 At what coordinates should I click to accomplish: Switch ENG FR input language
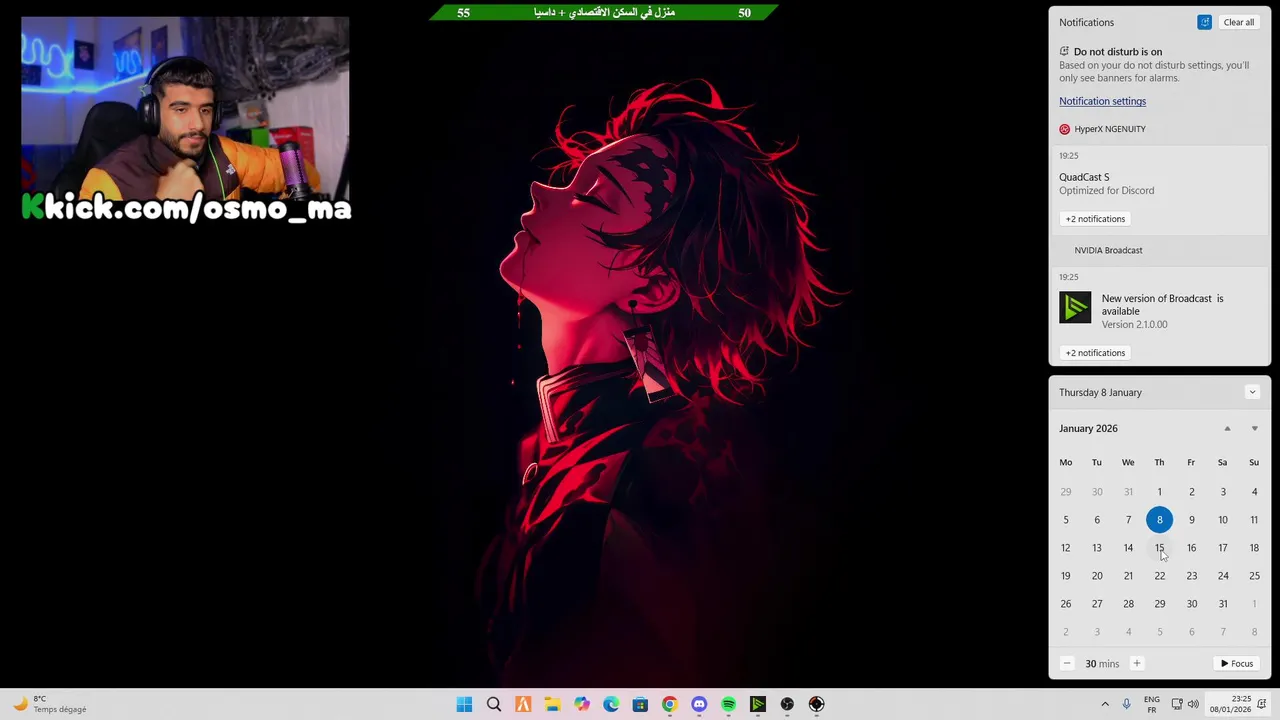pos(1152,704)
